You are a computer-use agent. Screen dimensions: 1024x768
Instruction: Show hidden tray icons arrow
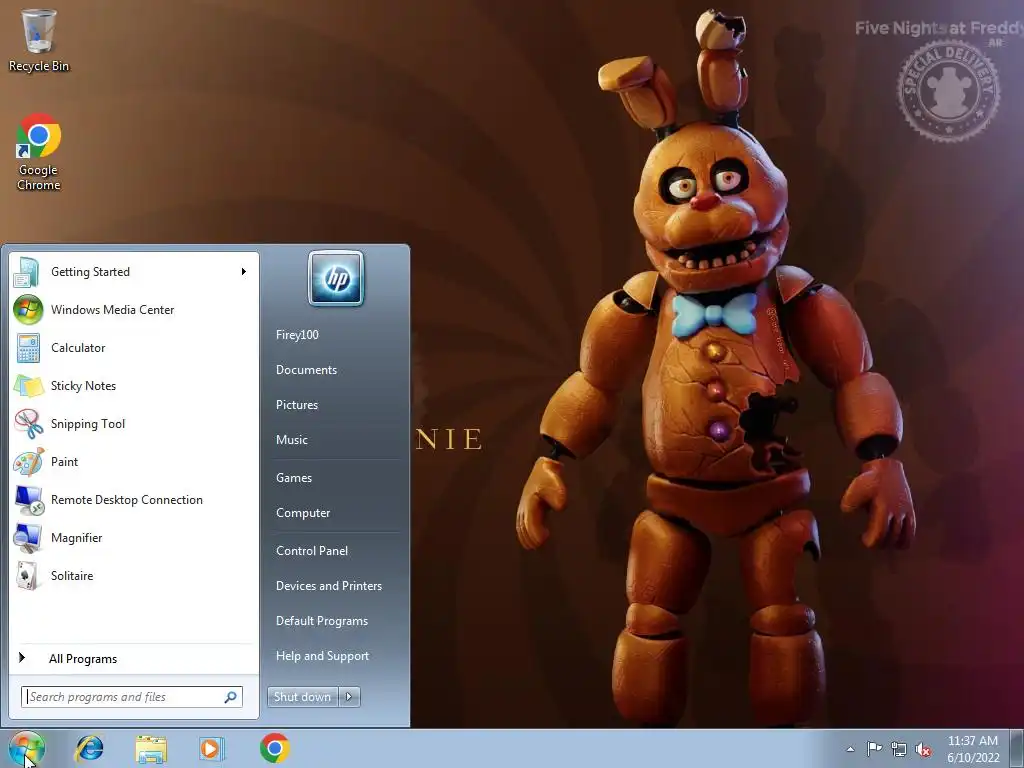point(850,749)
